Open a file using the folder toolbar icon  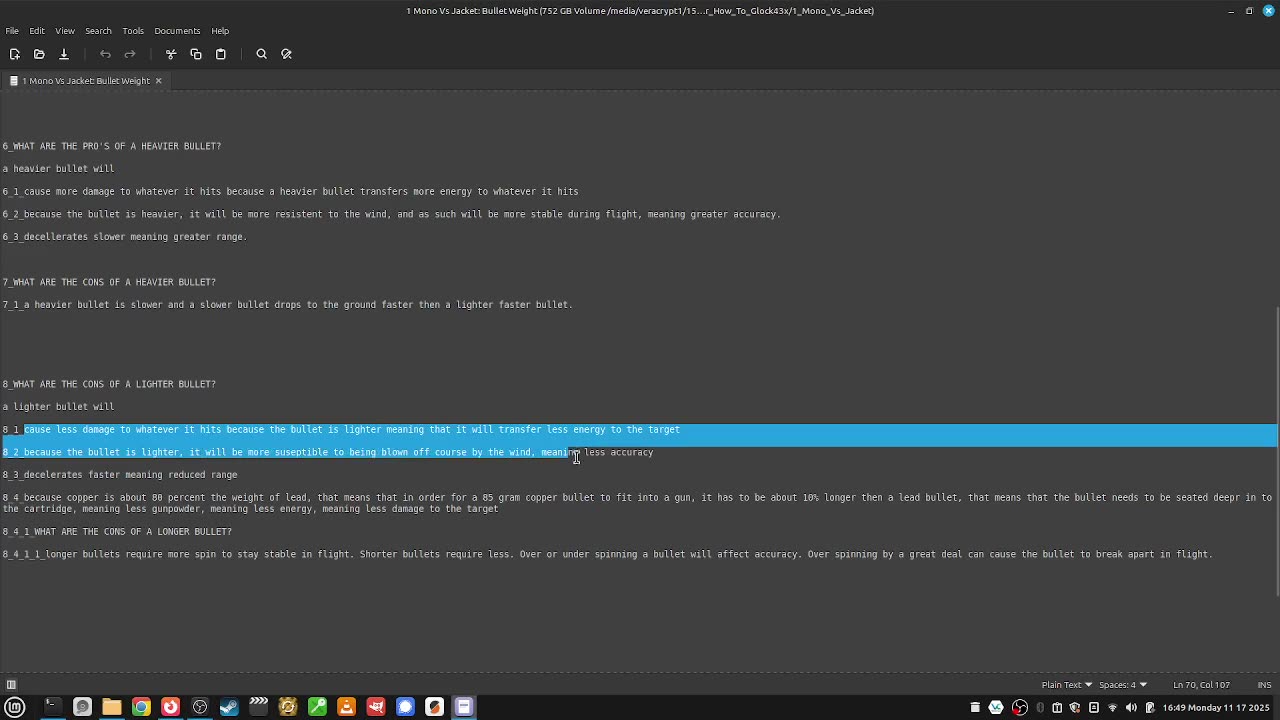pos(39,54)
